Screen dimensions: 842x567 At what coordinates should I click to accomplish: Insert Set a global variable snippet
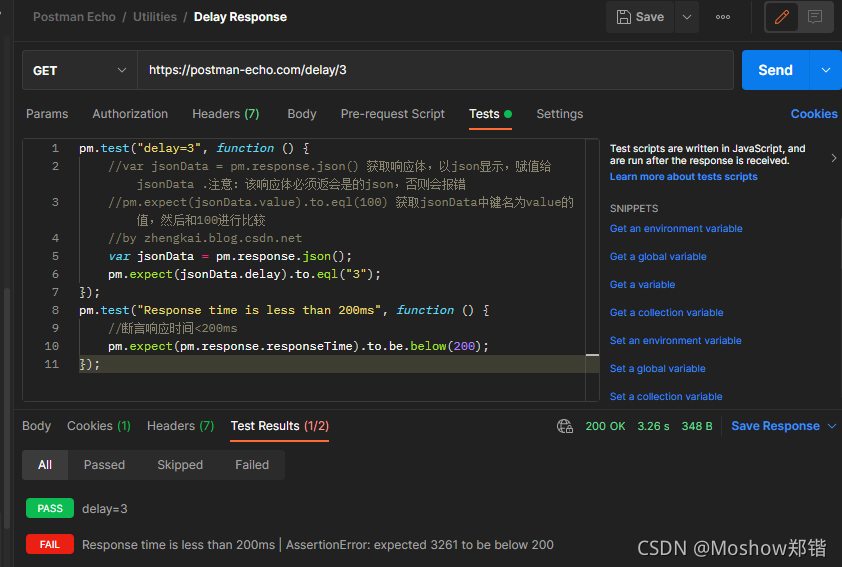657,368
